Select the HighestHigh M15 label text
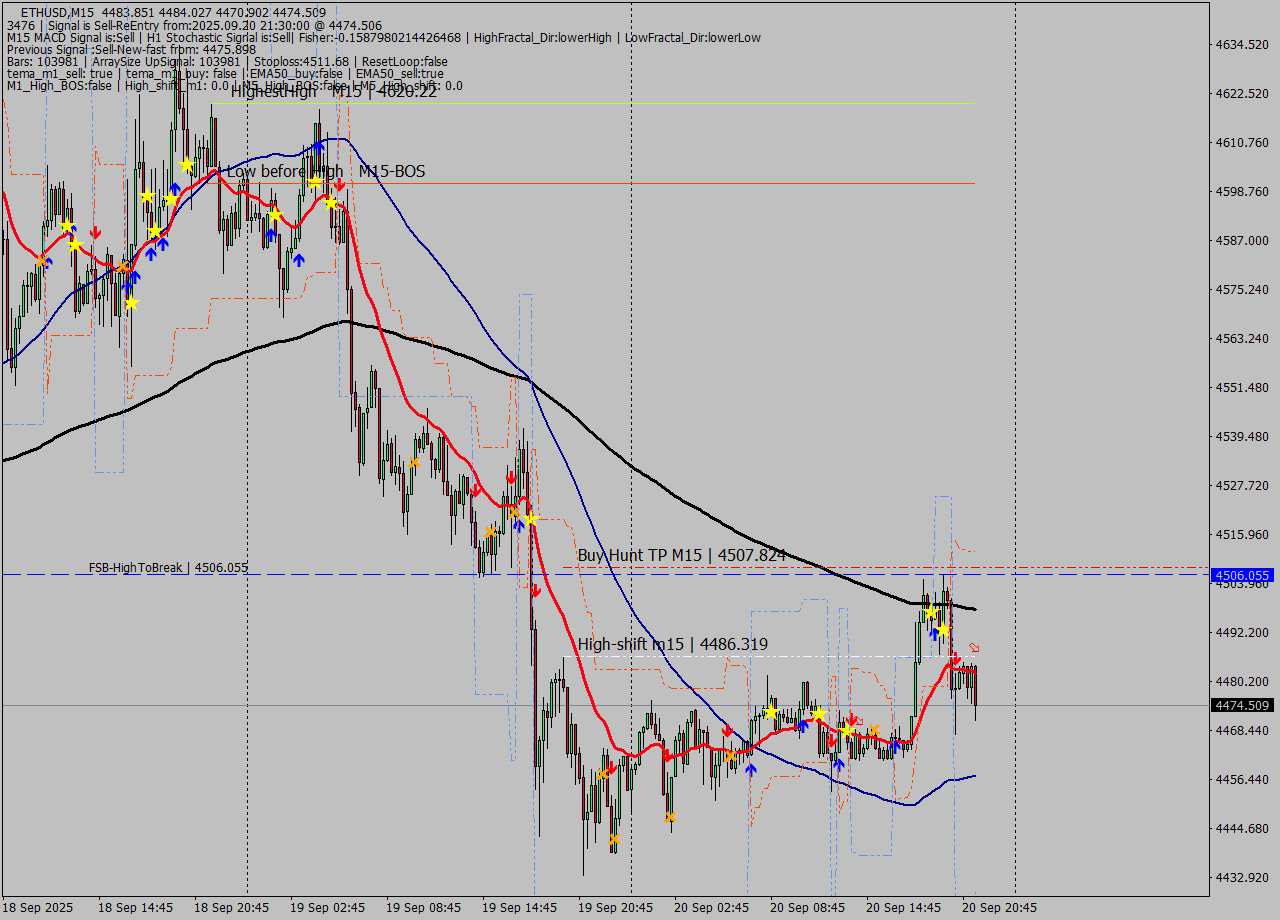 [x=333, y=92]
